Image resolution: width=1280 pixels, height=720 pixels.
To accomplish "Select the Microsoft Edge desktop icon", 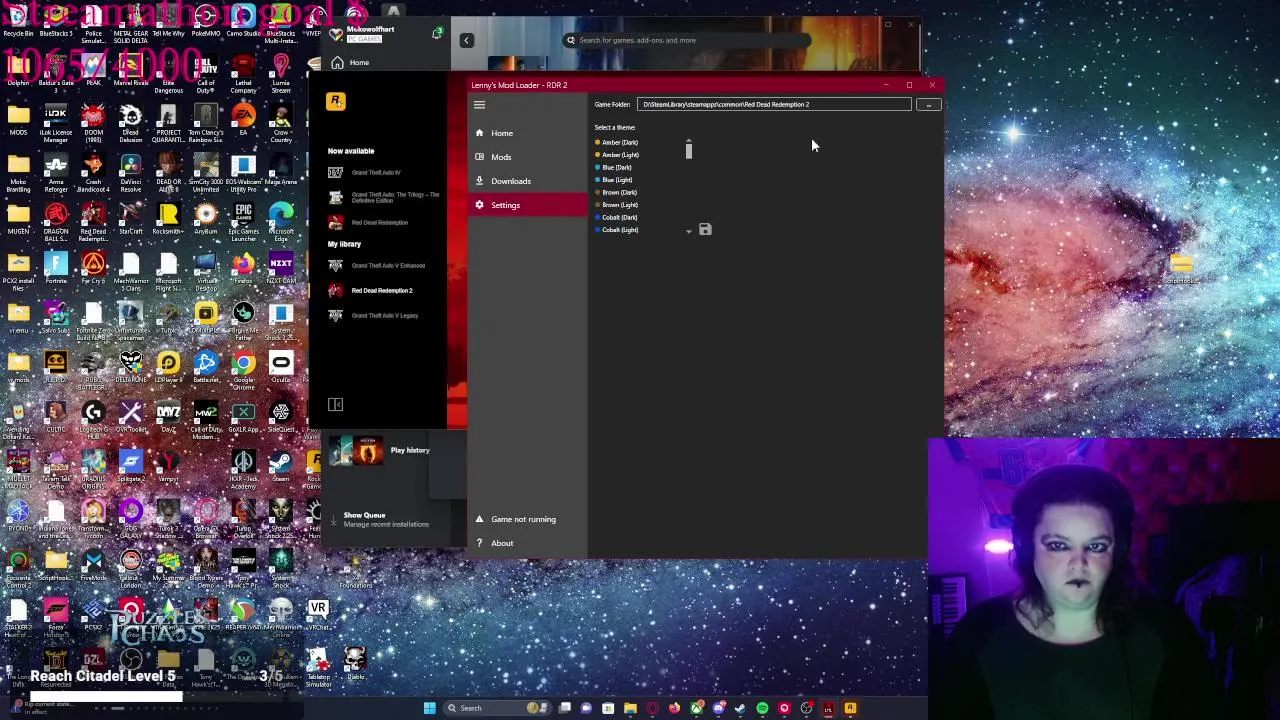I will tap(281, 220).
